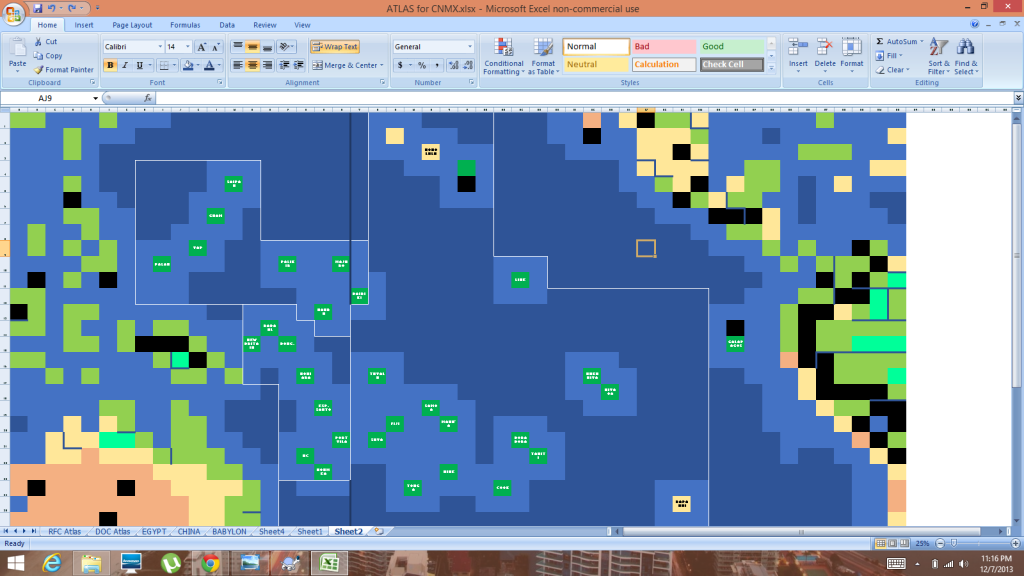The height and width of the screenshot is (576, 1024).
Task: Click the Insert Function fx icon
Action: point(148,98)
